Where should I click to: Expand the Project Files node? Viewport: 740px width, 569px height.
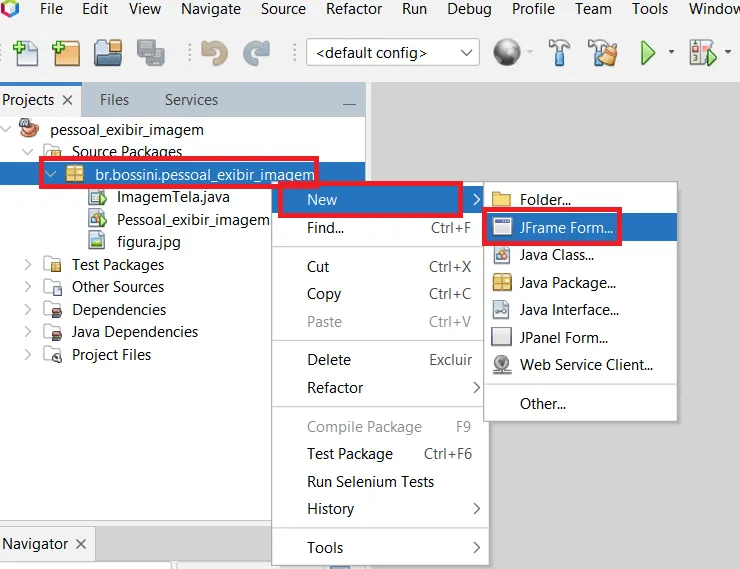(x=28, y=354)
